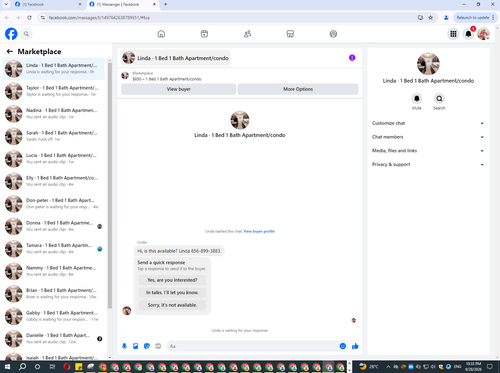Expand Chat members section

tap(428, 137)
